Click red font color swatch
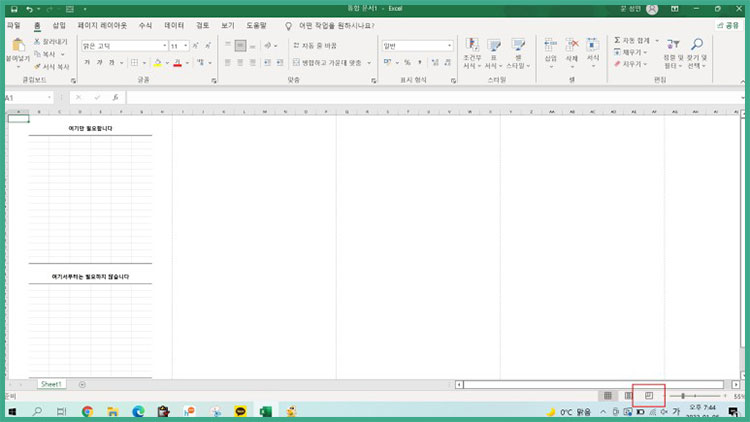The width and height of the screenshot is (750, 422). [x=177, y=63]
